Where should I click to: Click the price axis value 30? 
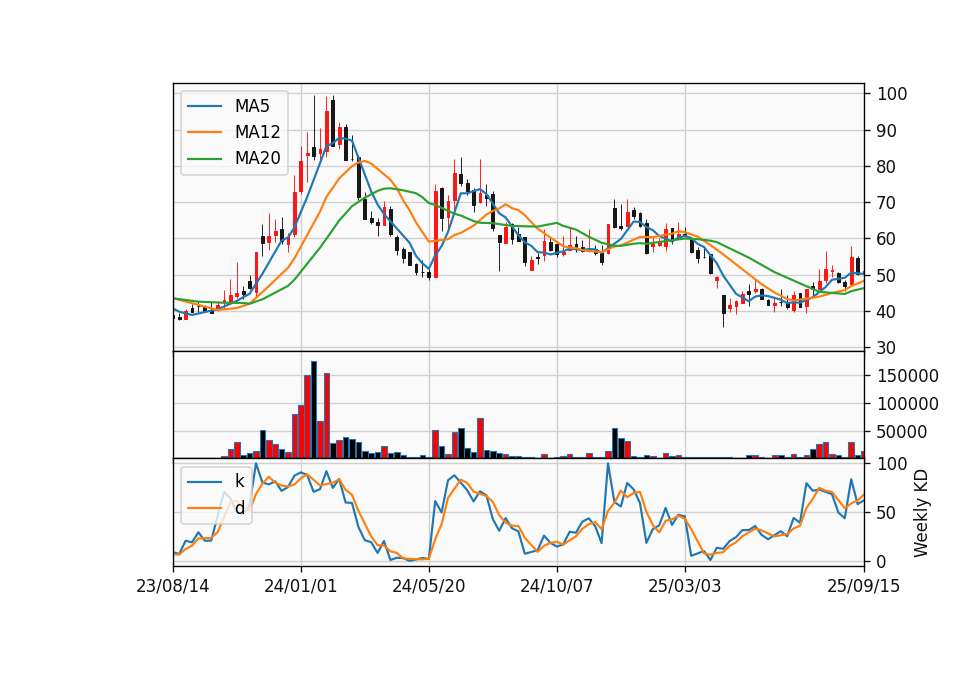tap(887, 348)
